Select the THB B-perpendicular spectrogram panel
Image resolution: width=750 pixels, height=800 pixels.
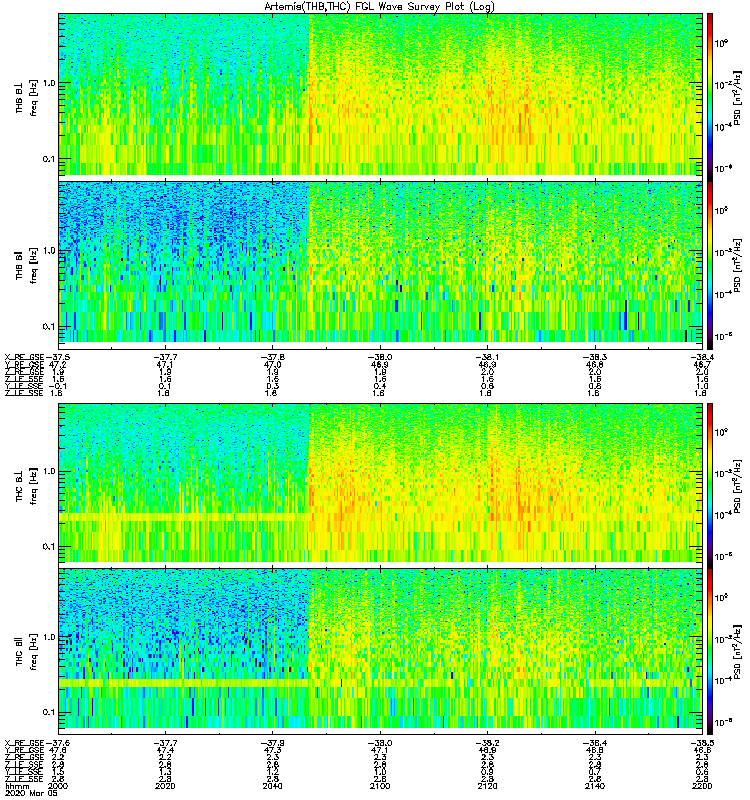[380, 94]
